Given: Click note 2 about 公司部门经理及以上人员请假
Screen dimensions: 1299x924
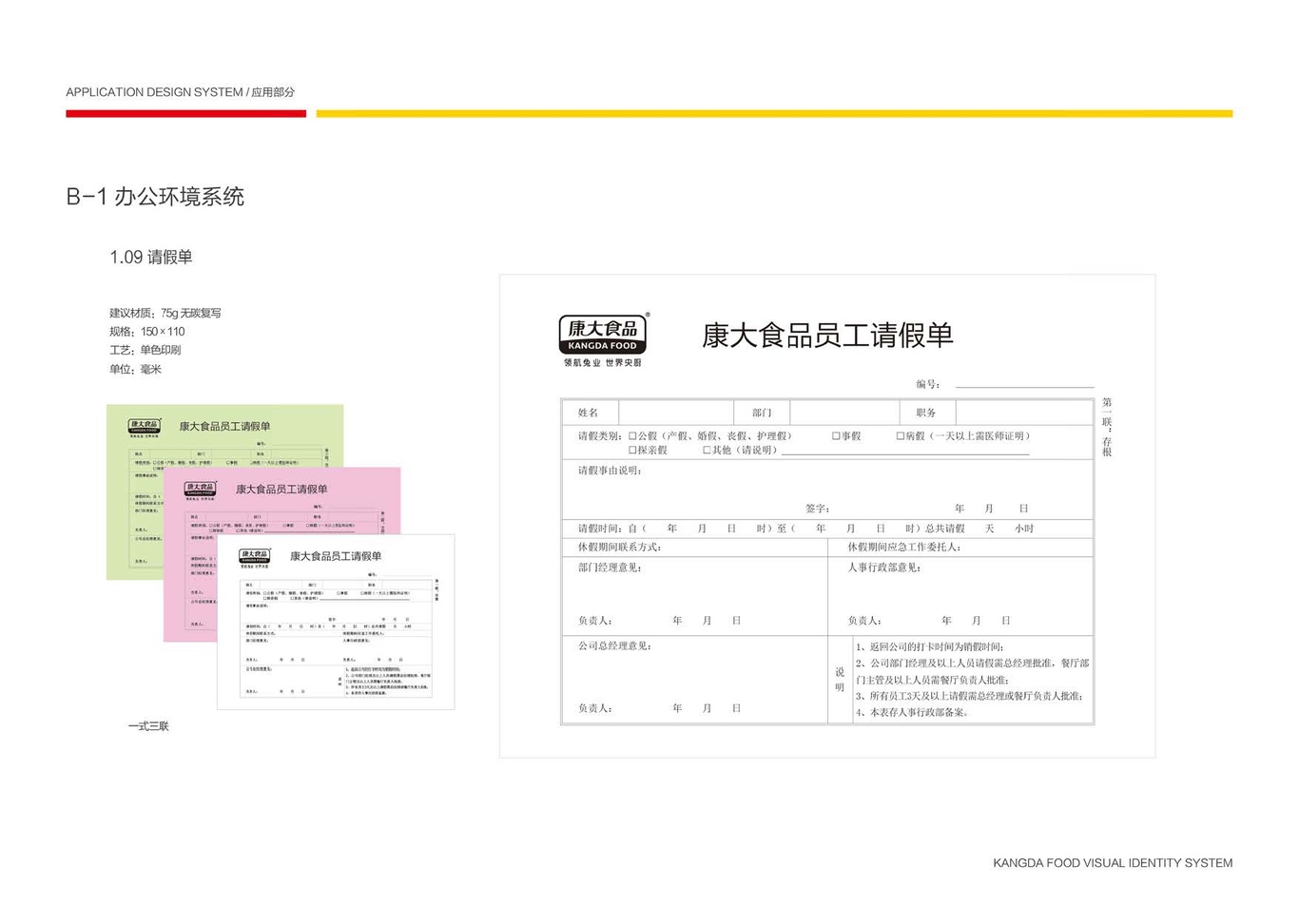Looking at the screenshot, I should pyautogui.click(x=972, y=671).
